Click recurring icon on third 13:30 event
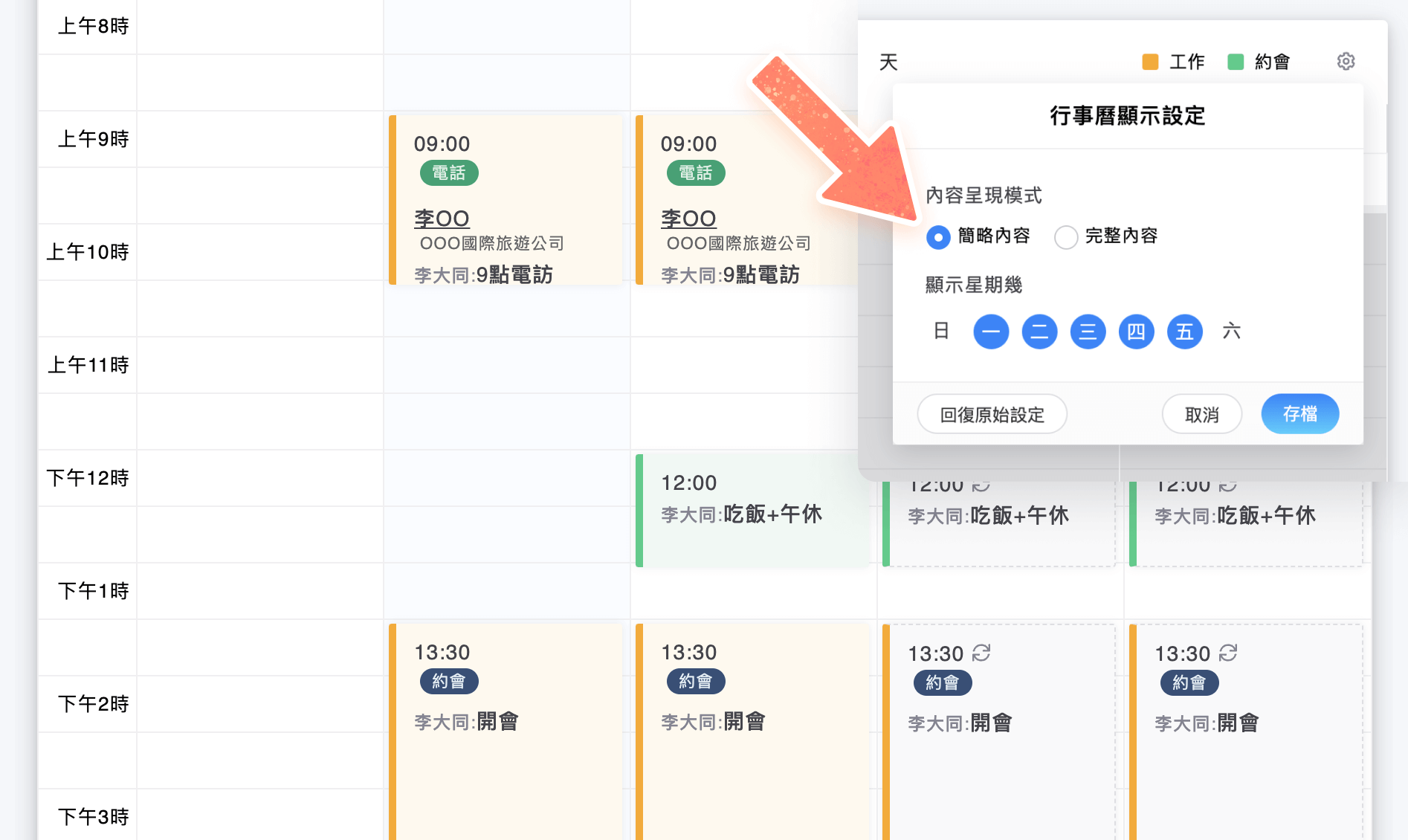The height and width of the screenshot is (840, 1408). pyautogui.click(x=981, y=653)
